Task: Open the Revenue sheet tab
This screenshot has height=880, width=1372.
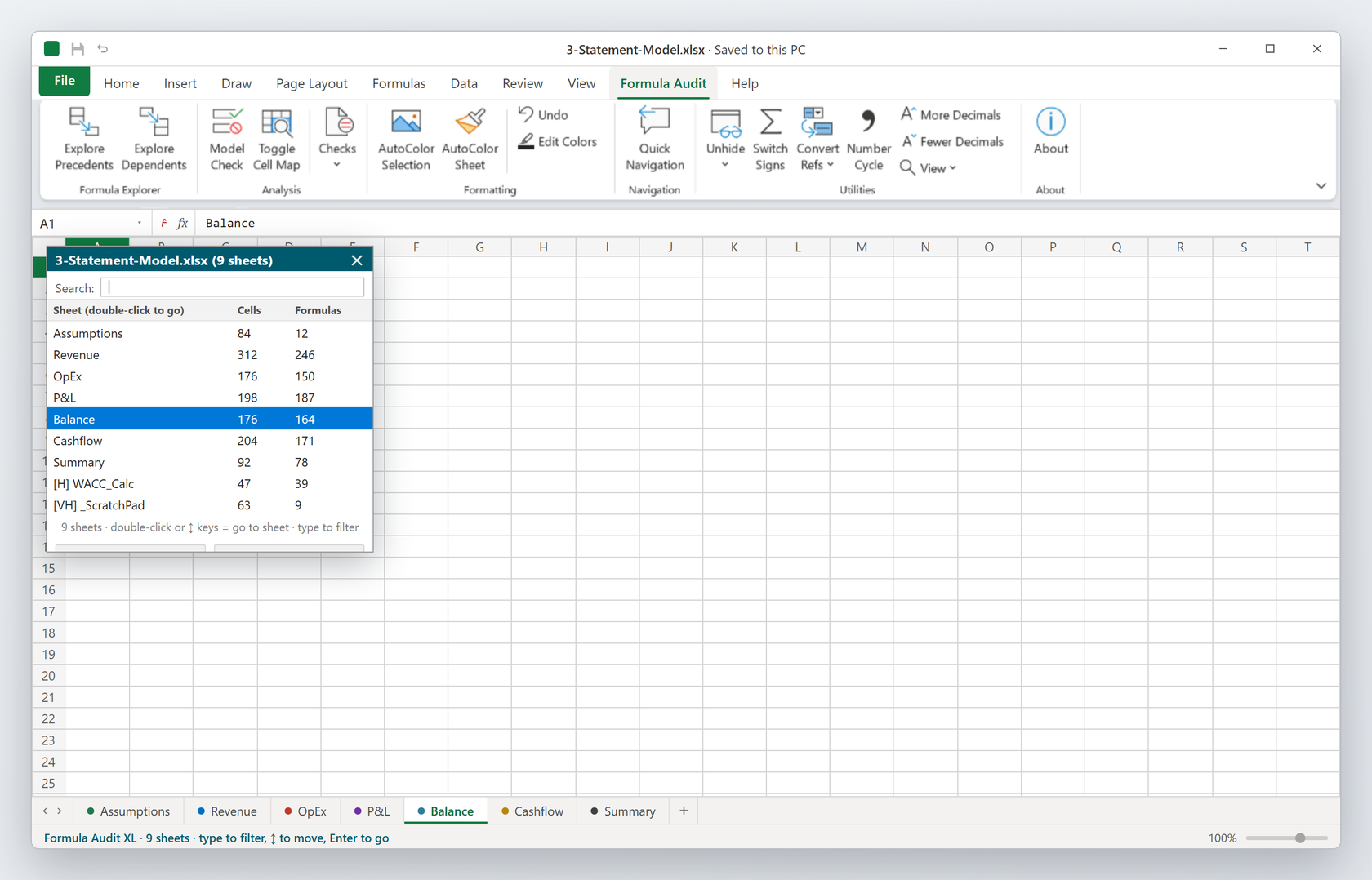Action: 226,811
